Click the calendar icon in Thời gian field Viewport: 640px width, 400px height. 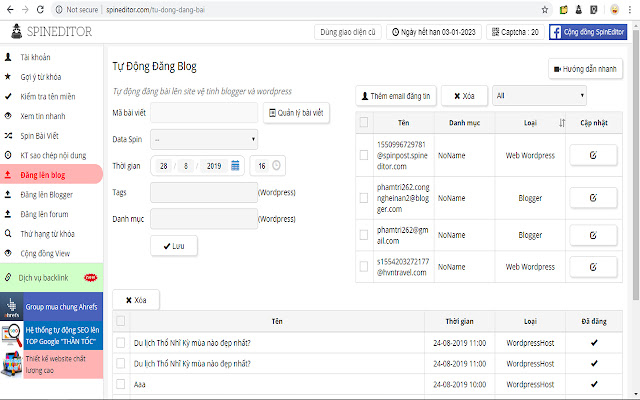(x=235, y=165)
